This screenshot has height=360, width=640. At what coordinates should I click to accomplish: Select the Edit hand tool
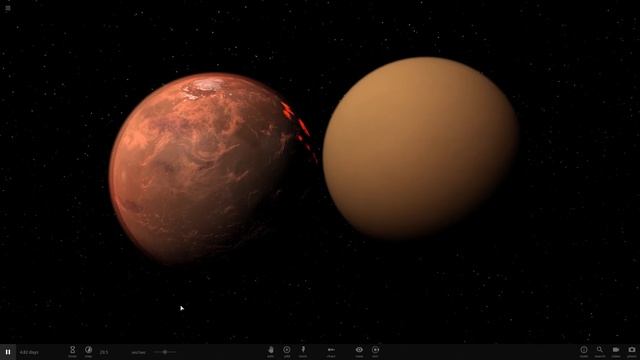pyautogui.click(x=271, y=351)
